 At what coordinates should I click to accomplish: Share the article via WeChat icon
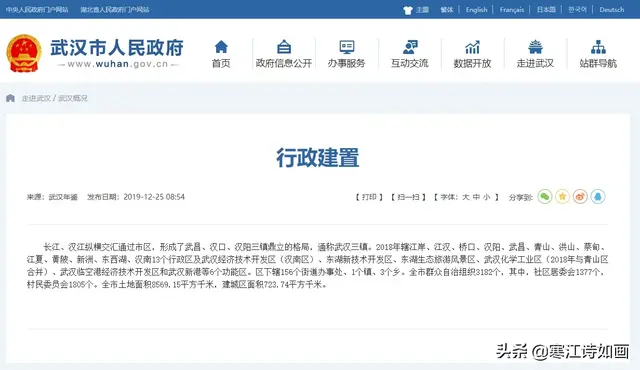(544, 197)
